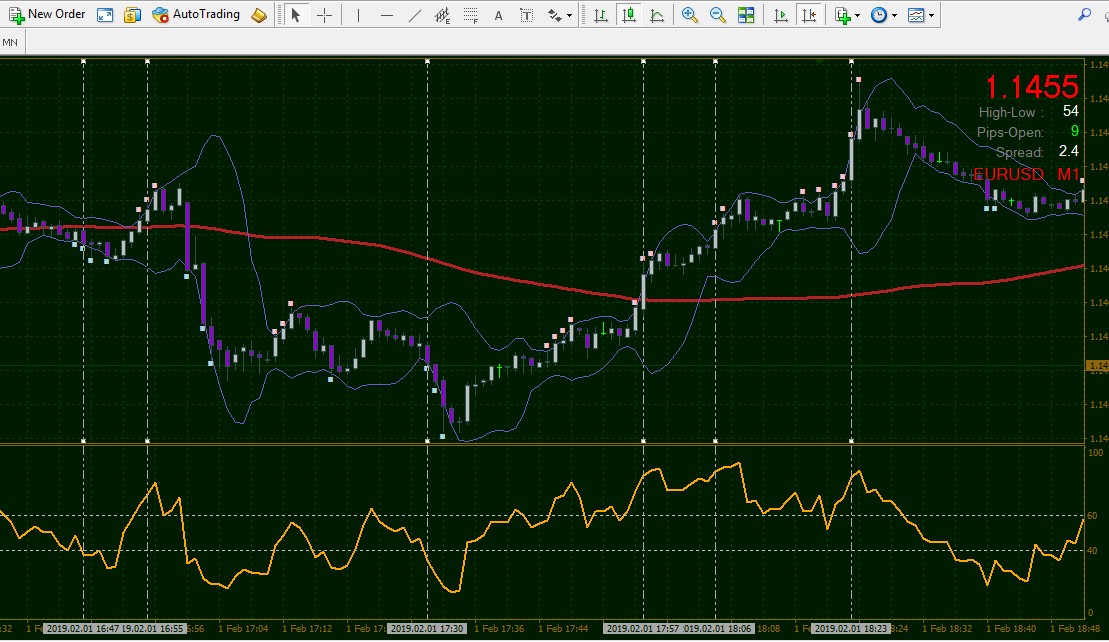
Task: Click the EURUSD M1 symbol label
Action: (1026, 174)
